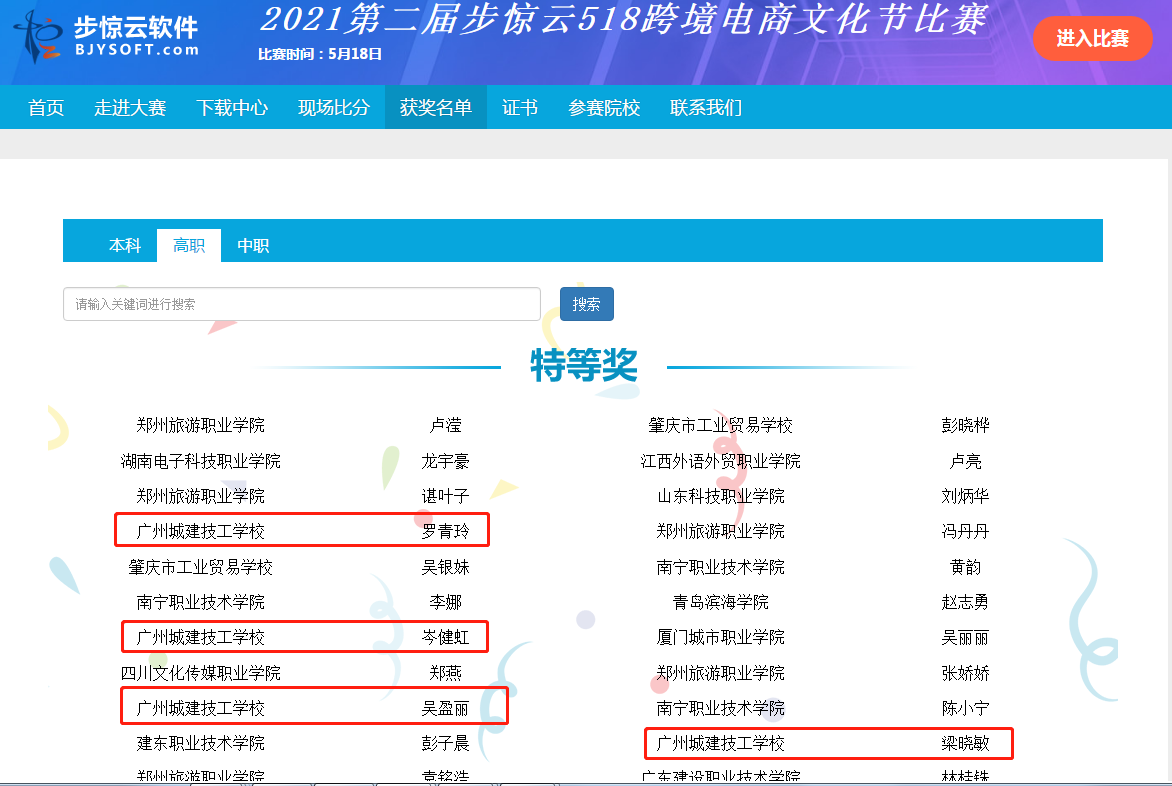The height and width of the screenshot is (786, 1172).
Task: Select winner name 吴丽丽
Action: (966, 637)
